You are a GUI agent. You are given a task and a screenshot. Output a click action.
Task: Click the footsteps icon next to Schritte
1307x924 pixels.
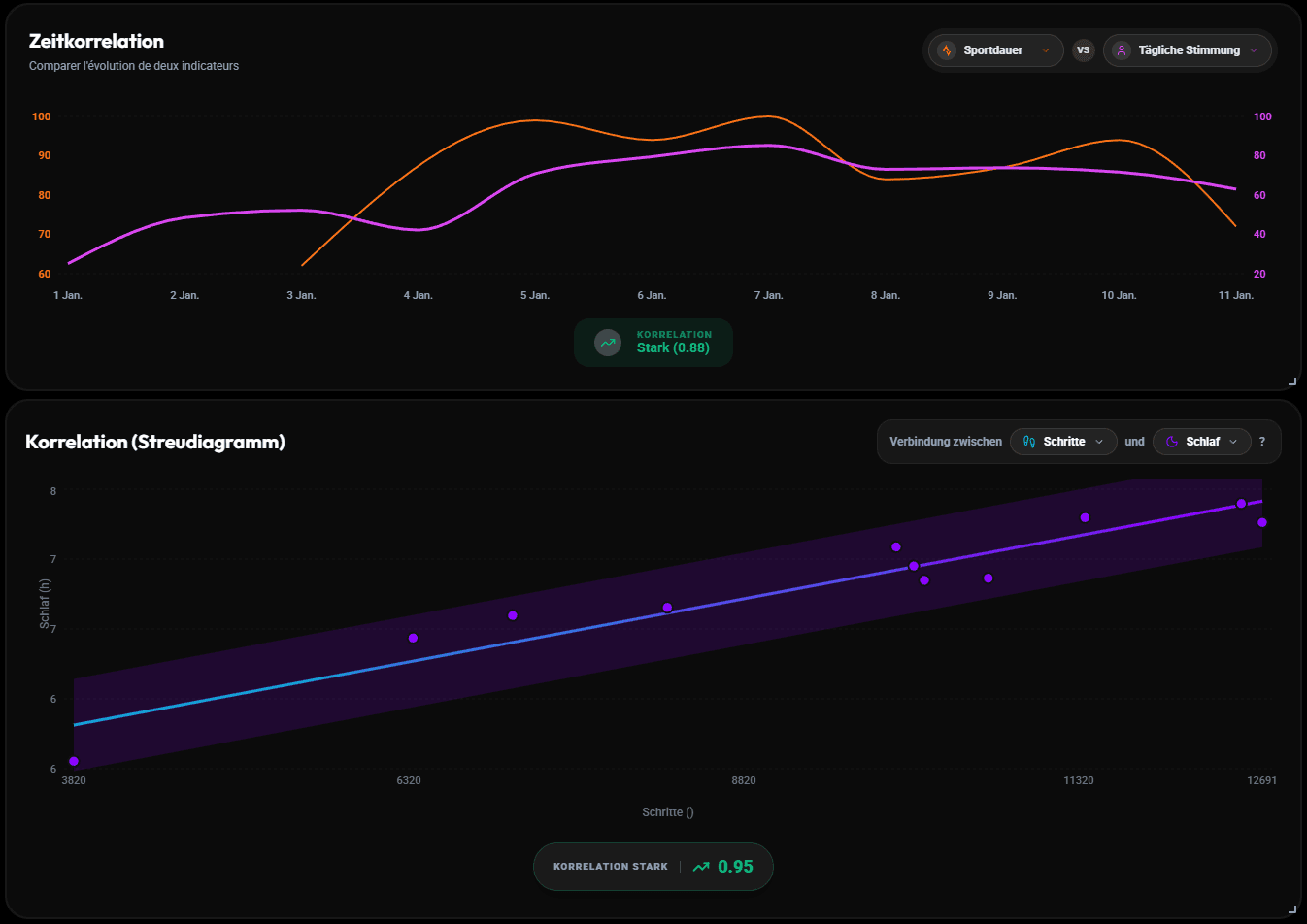tap(1029, 442)
